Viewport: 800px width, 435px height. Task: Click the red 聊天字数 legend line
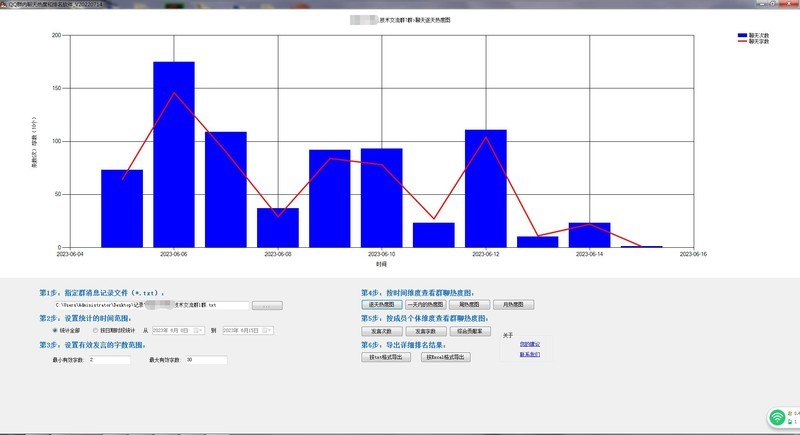click(x=741, y=42)
